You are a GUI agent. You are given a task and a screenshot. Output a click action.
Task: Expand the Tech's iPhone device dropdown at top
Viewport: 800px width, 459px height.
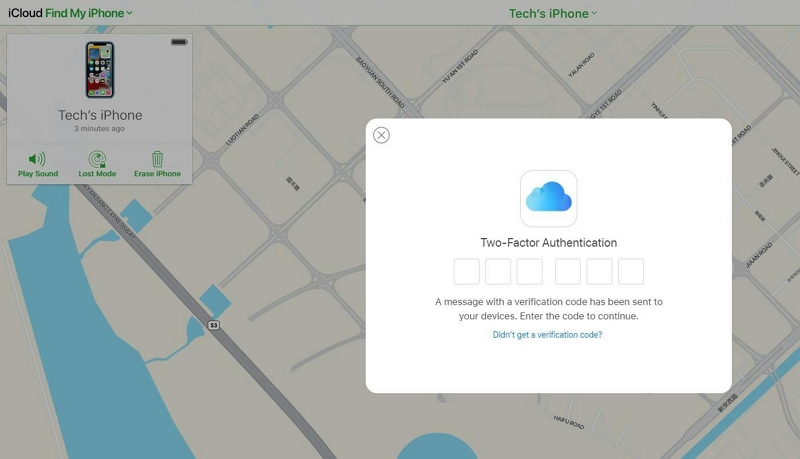click(553, 14)
